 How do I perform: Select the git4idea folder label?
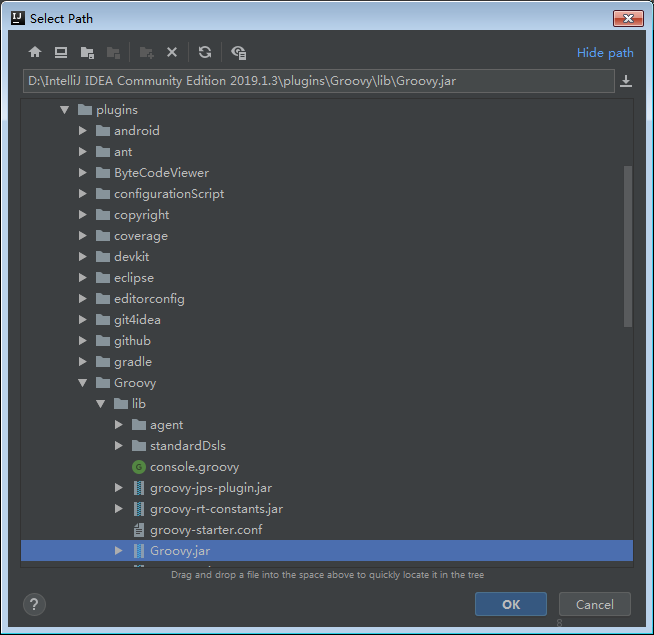pyautogui.click(x=137, y=320)
